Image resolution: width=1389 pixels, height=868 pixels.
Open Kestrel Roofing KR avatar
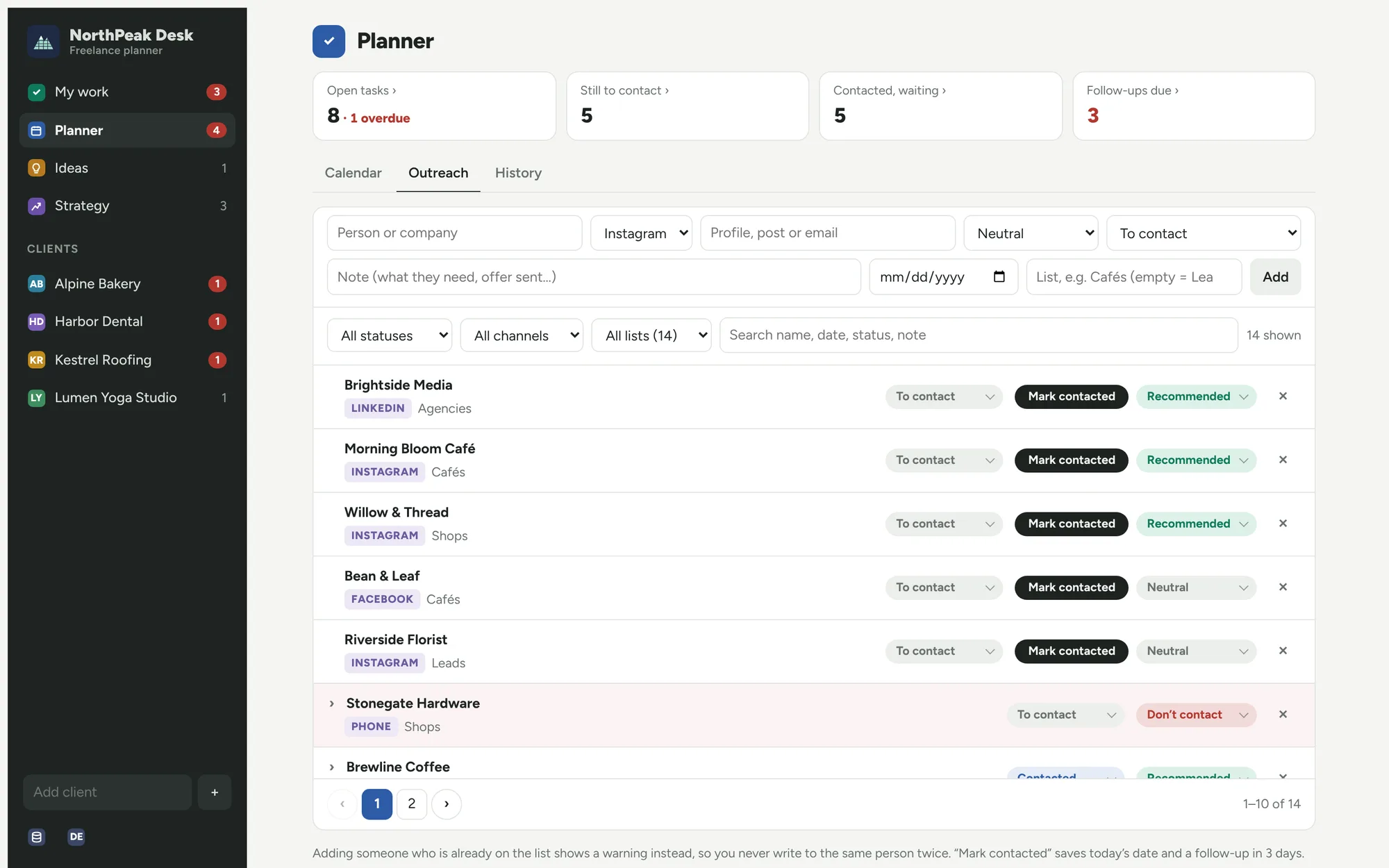(x=36, y=360)
